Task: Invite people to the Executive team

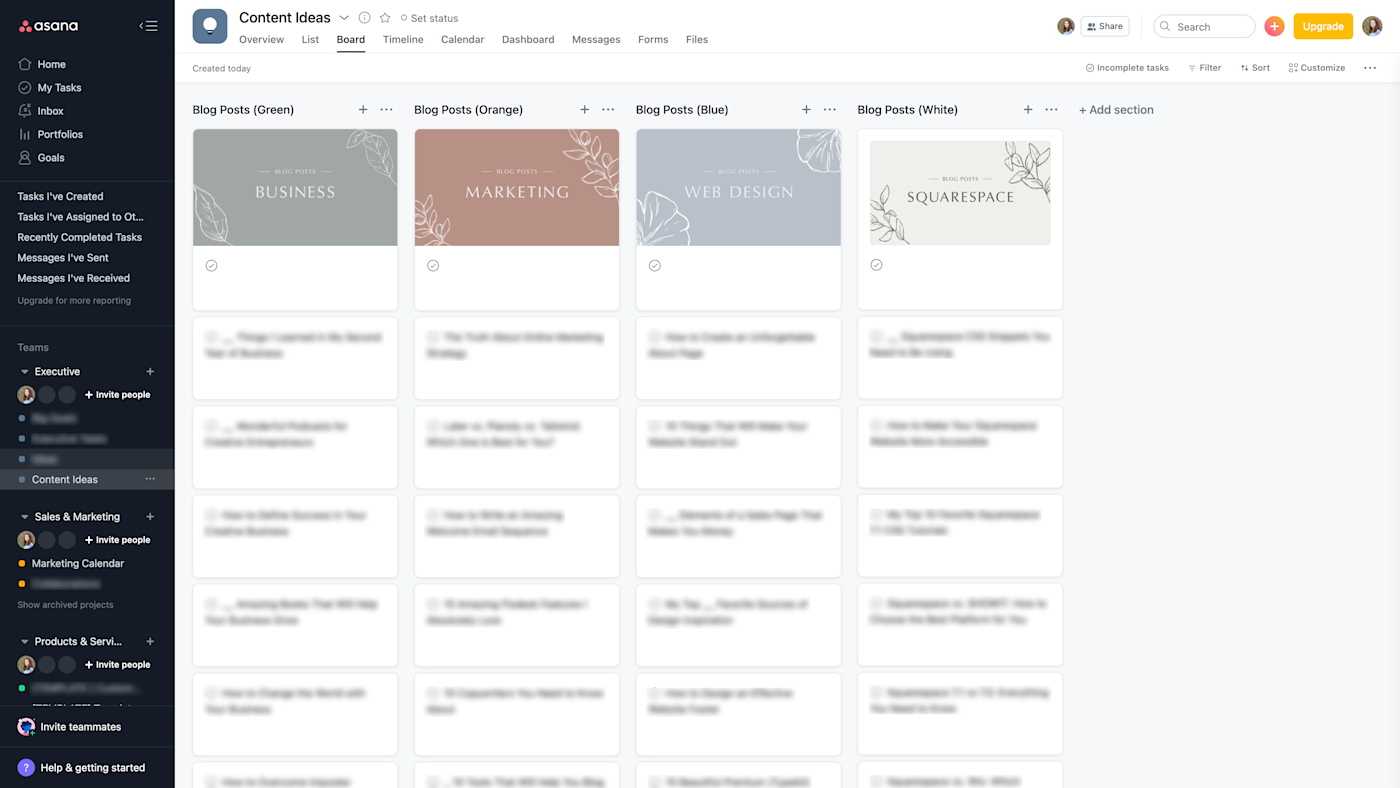Action: tap(117, 395)
